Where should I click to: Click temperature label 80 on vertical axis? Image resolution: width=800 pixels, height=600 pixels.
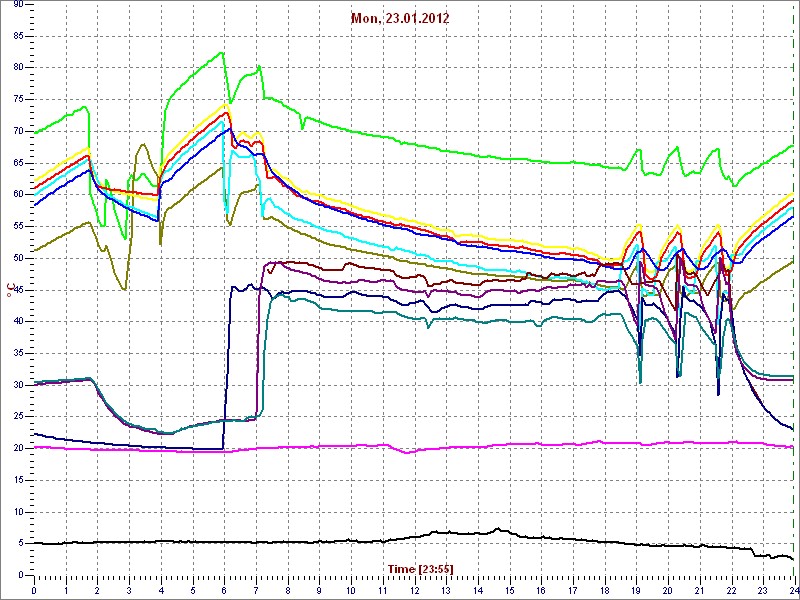18,67
